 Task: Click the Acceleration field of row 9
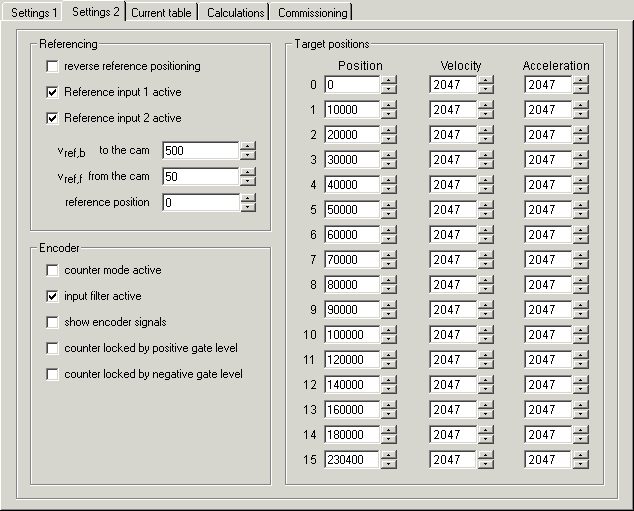click(x=548, y=310)
